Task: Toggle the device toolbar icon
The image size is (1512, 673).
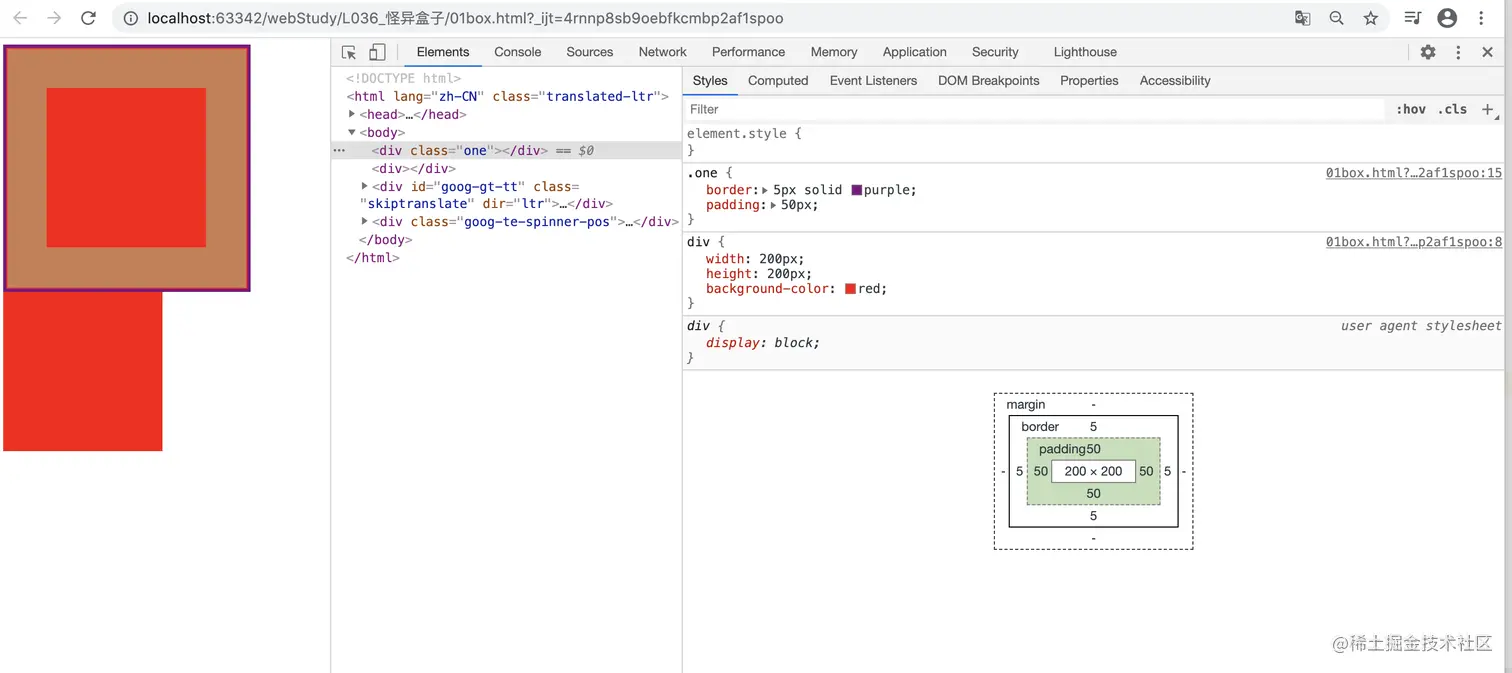Action: [377, 52]
